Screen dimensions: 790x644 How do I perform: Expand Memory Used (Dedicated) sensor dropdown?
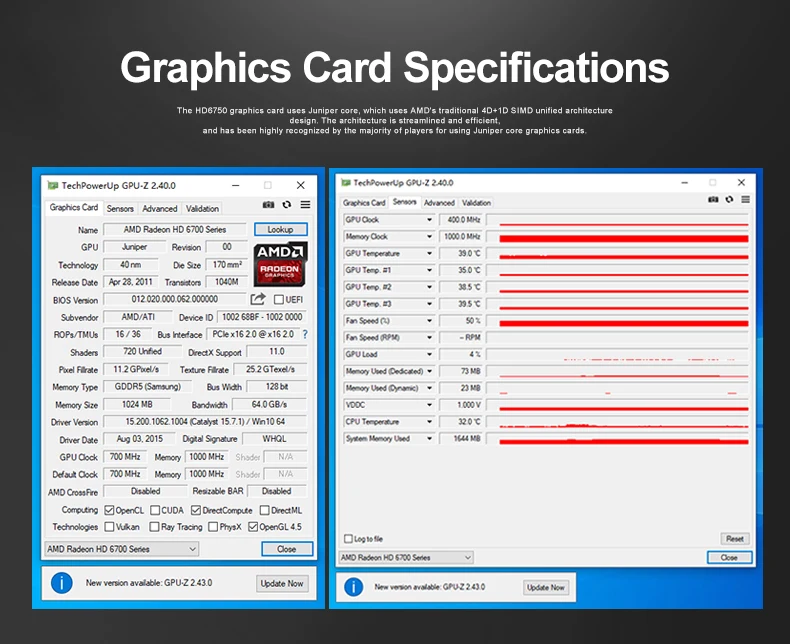coord(429,371)
